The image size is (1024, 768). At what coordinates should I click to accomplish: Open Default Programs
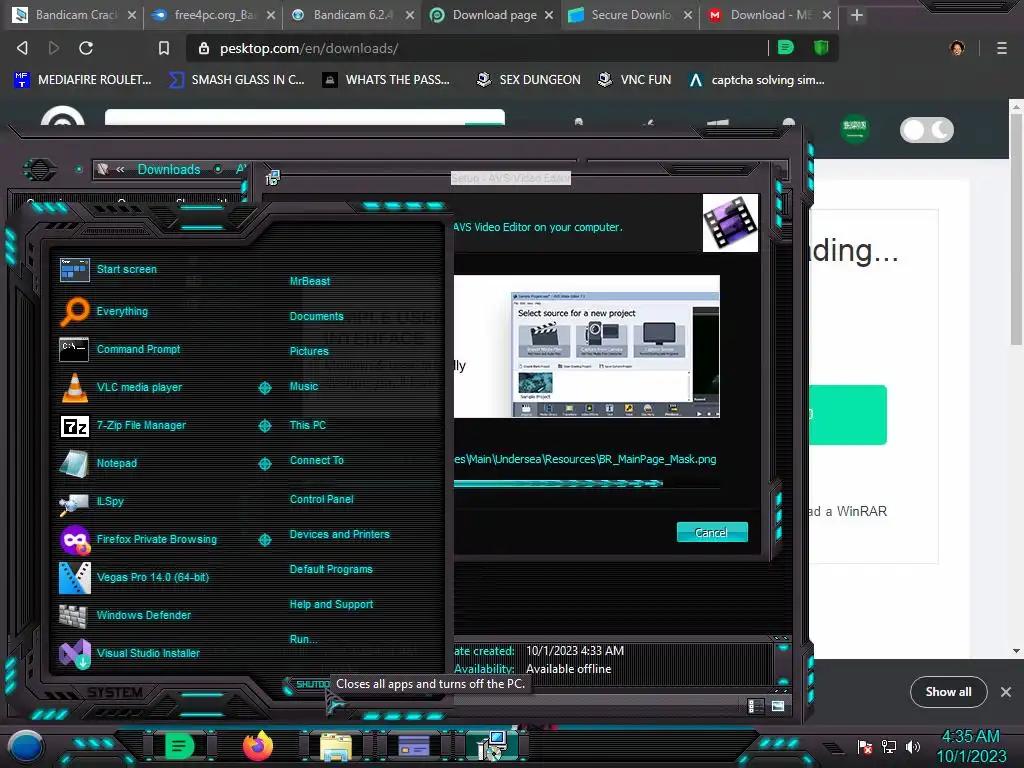coord(330,569)
